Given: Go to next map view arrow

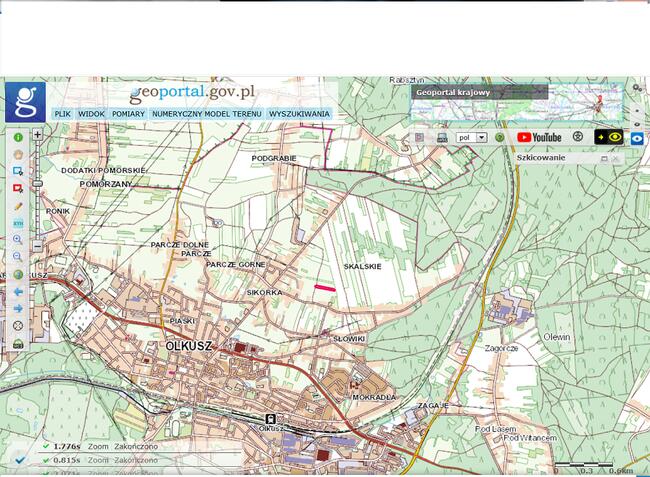Looking at the screenshot, I should tap(17, 309).
